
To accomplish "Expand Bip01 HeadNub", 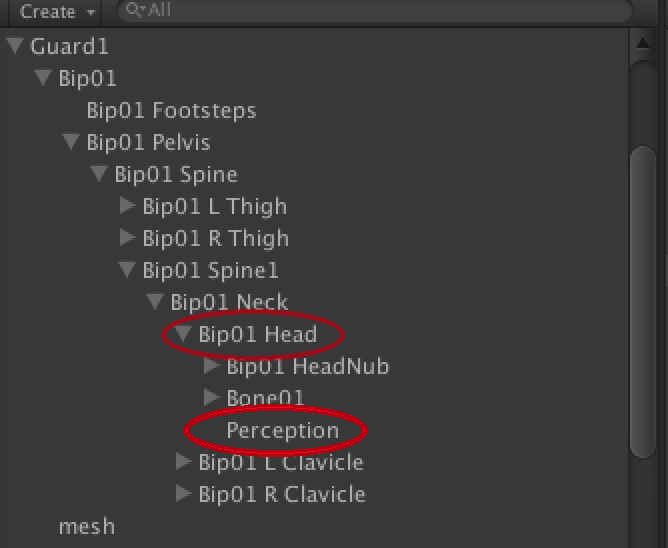I will click(211, 366).
